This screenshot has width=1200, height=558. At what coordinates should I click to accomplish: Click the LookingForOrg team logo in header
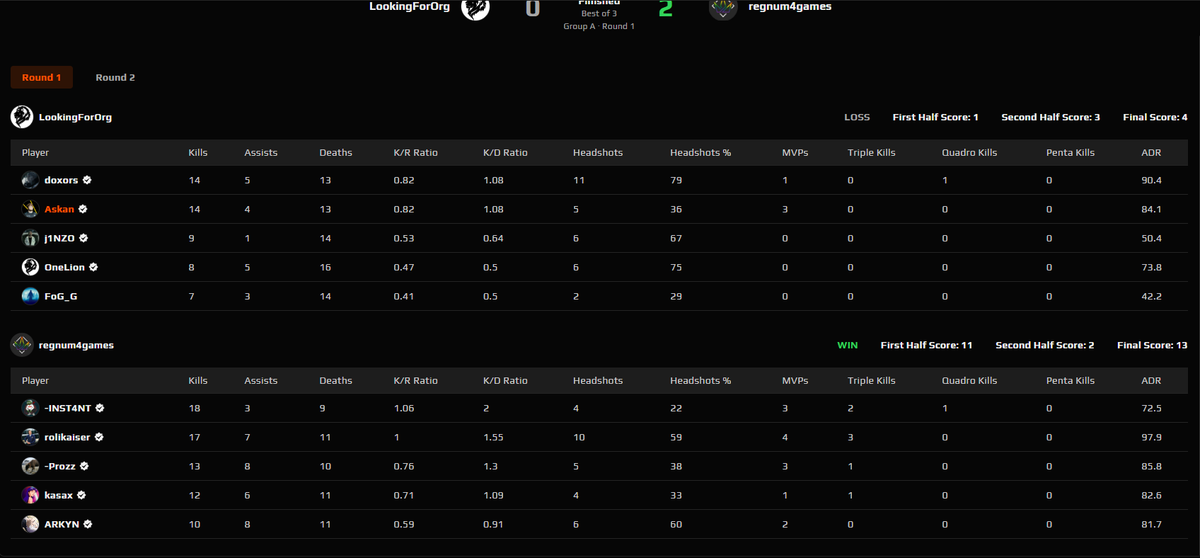[x=475, y=8]
